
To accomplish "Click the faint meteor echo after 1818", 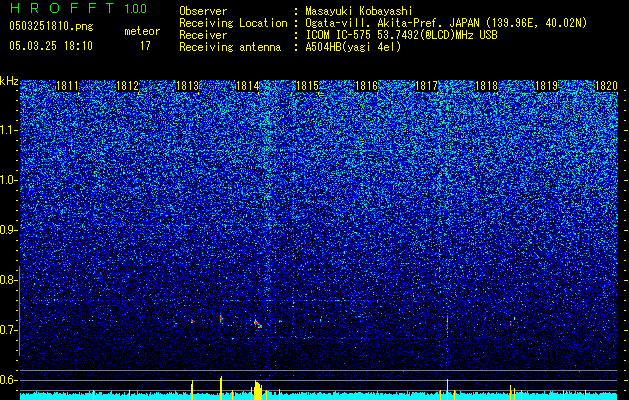I will click(512, 321).
